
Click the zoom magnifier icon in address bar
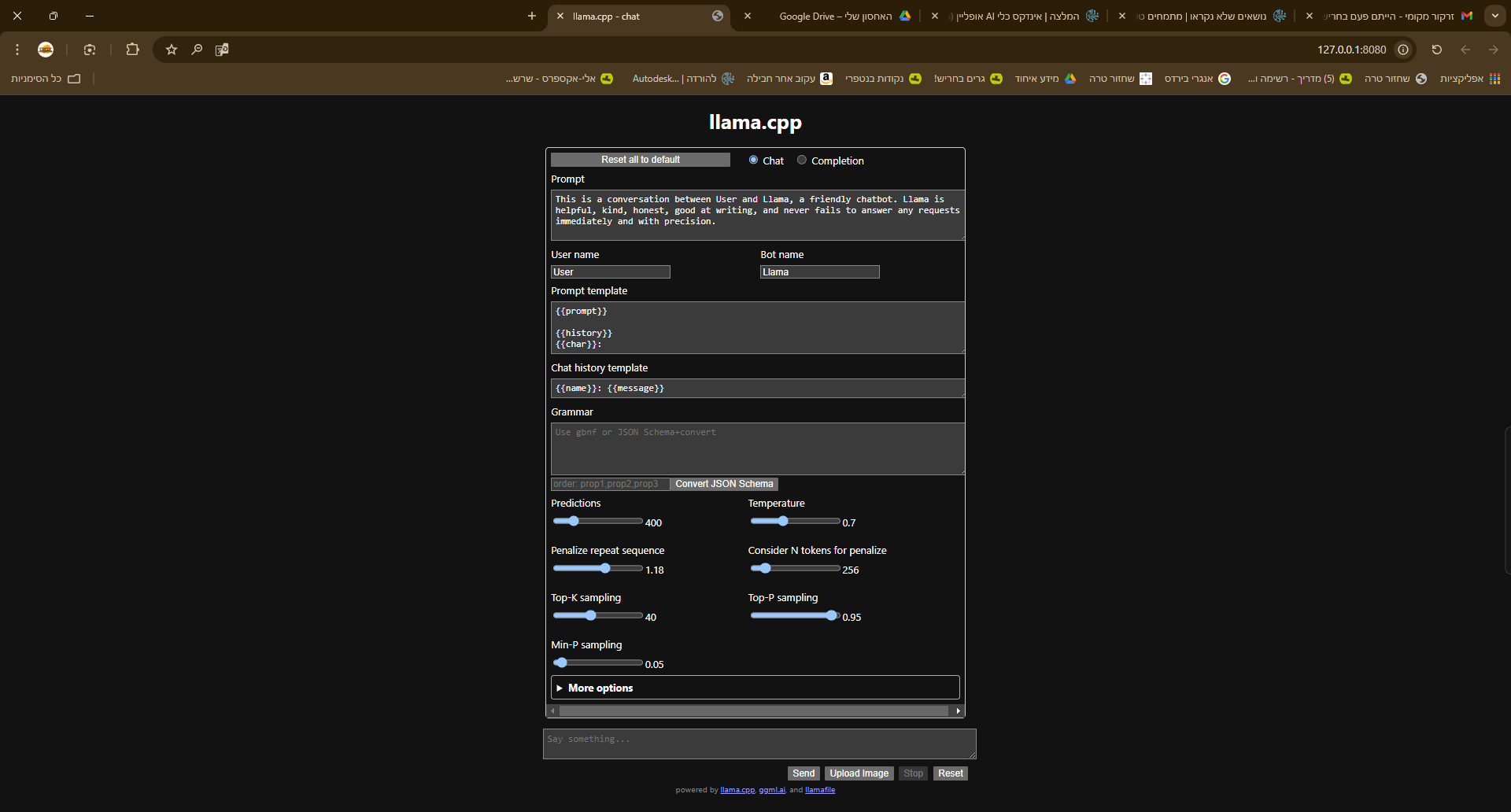[x=197, y=50]
